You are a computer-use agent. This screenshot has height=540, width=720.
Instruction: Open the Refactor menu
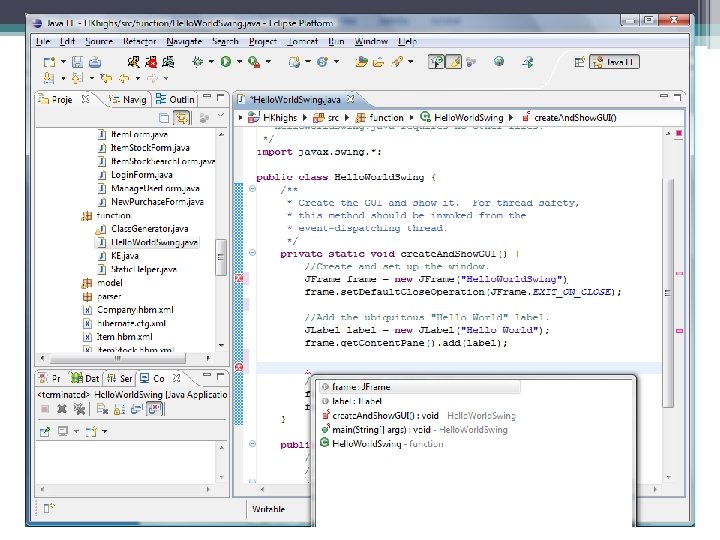(140, 41)
